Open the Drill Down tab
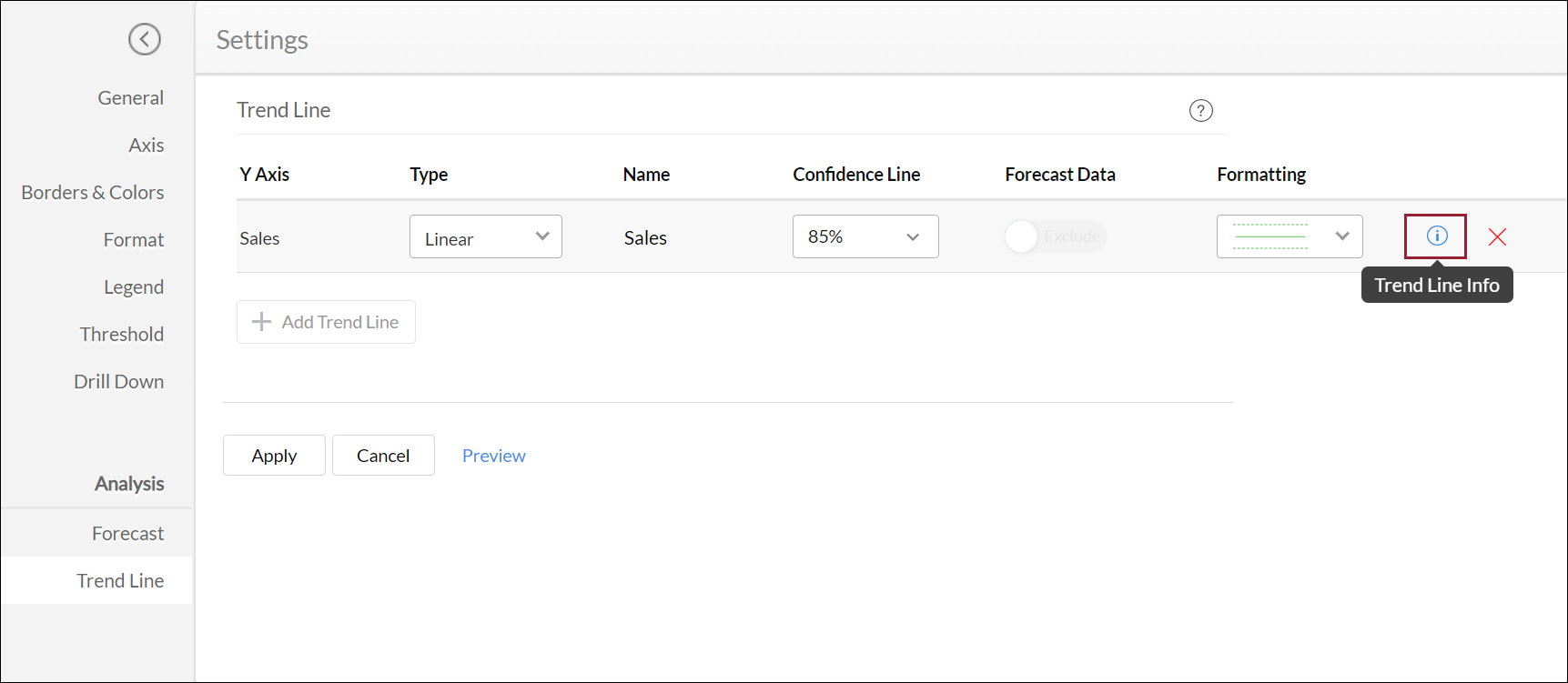 click(x=118, y=382)
